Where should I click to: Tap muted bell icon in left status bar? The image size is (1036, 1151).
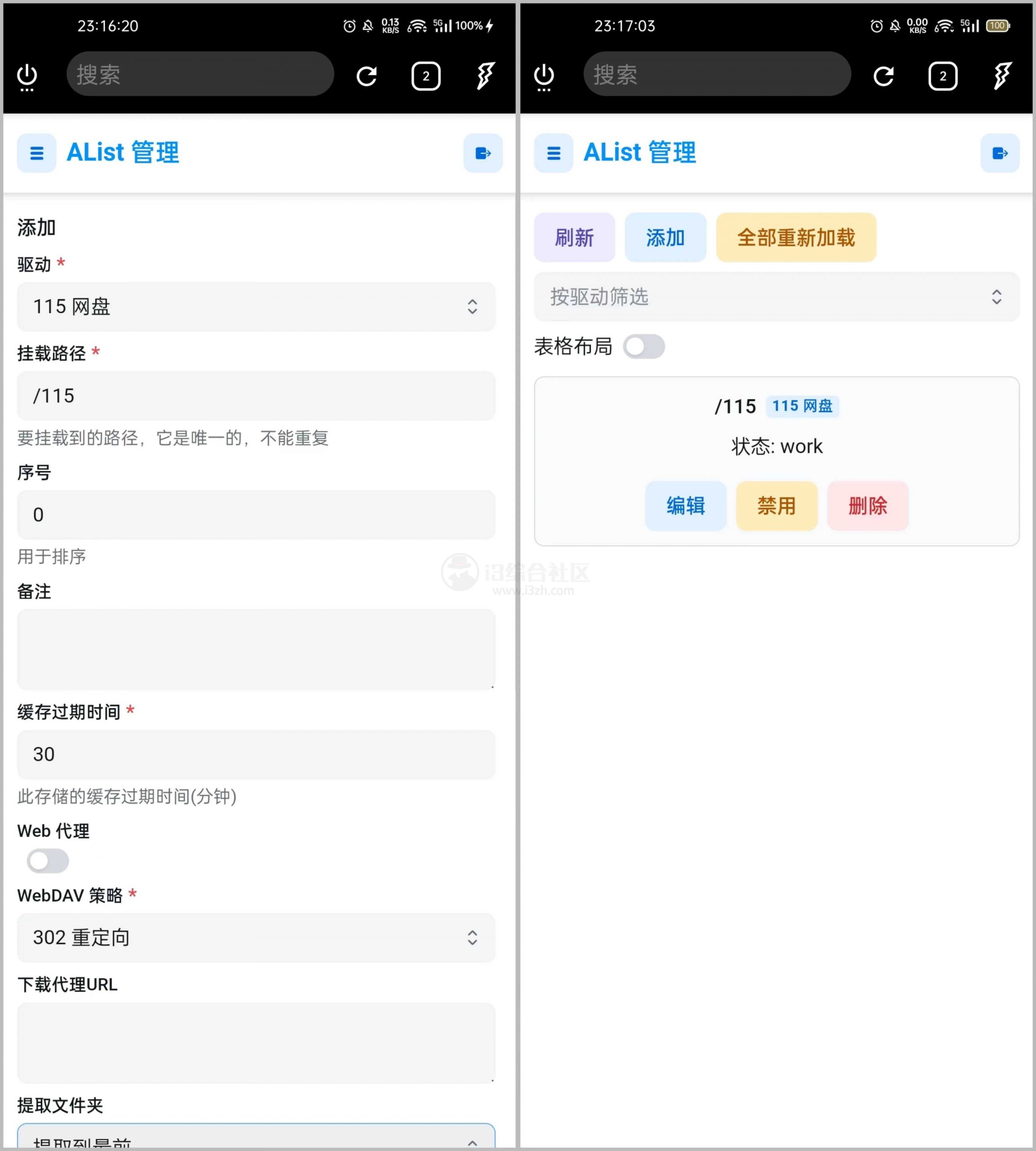(x=368, y=26)
